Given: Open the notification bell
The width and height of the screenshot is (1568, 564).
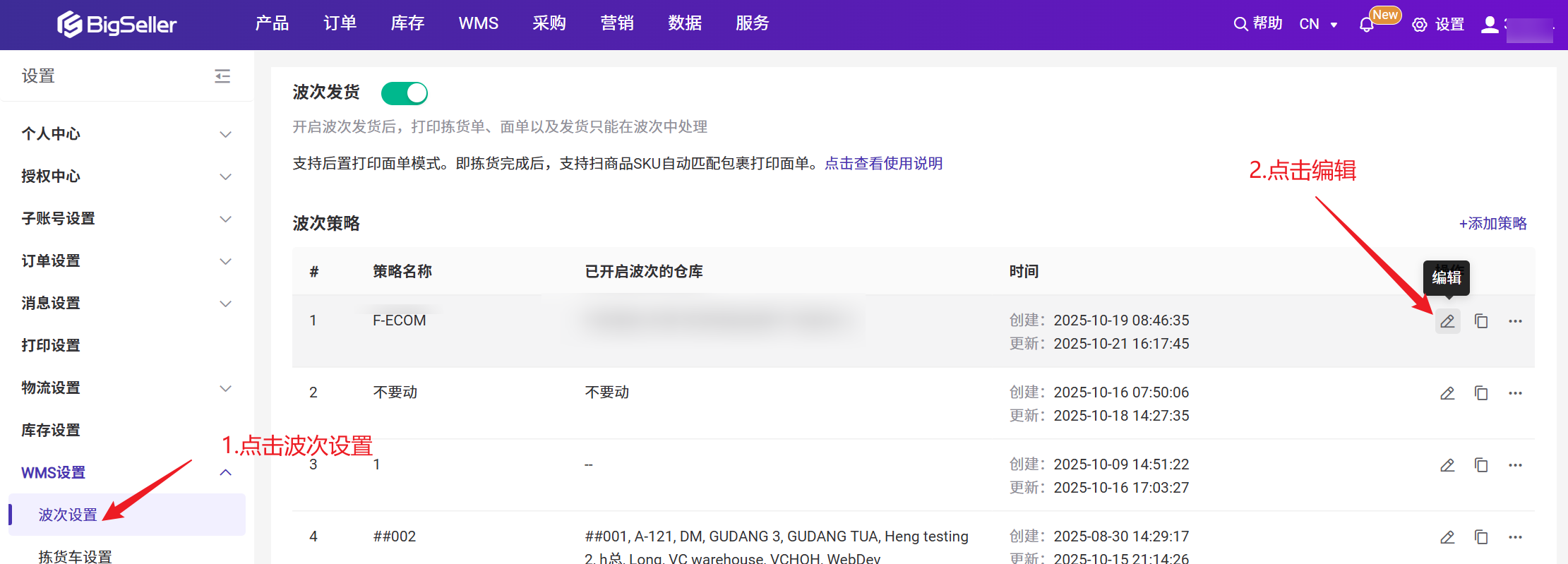Looking at the screenshot, I should click(1367, 25).
